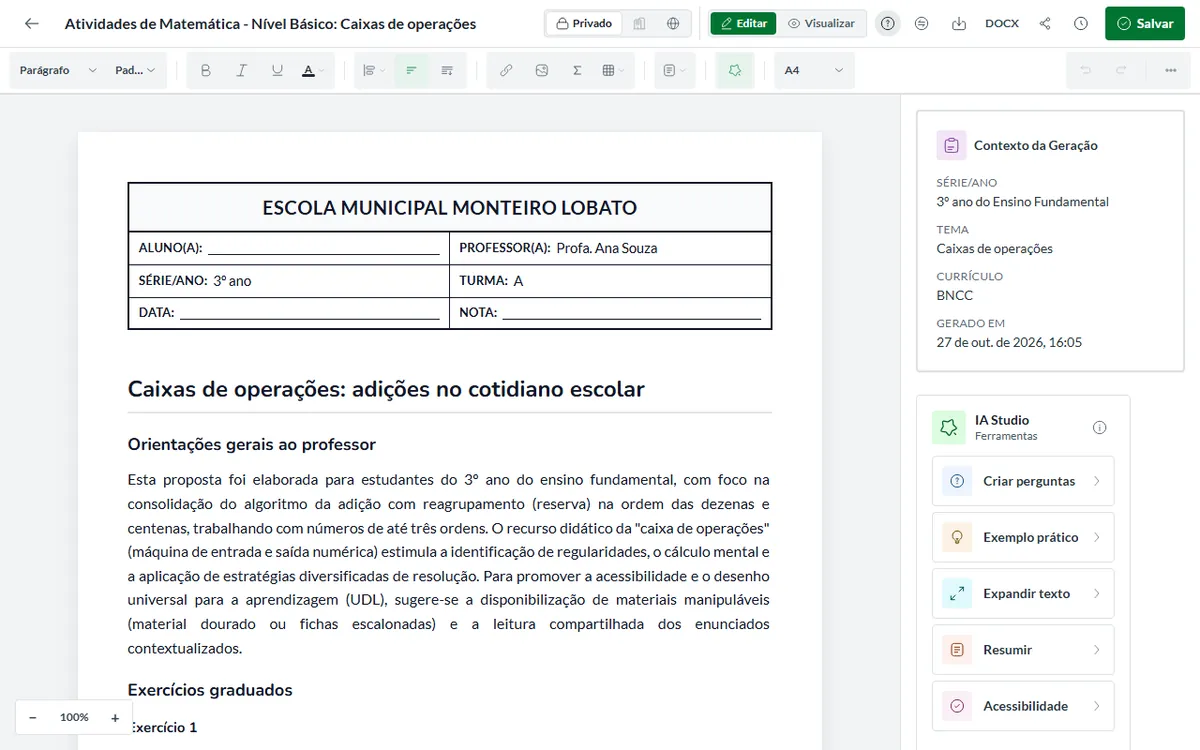Click the school name ESCOLA MUNICIPAL MONTEIRO LOBATO
This screenshot has width=1200, height=750.
449,208
